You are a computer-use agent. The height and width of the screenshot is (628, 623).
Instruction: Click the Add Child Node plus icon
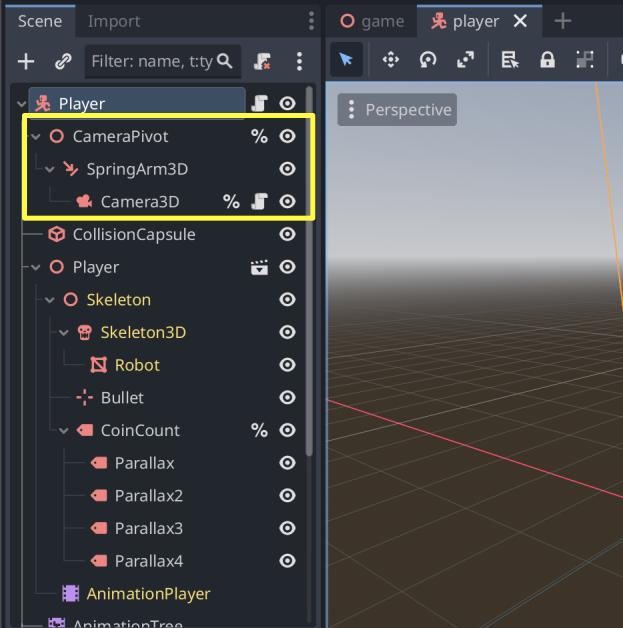pos(26,61)
